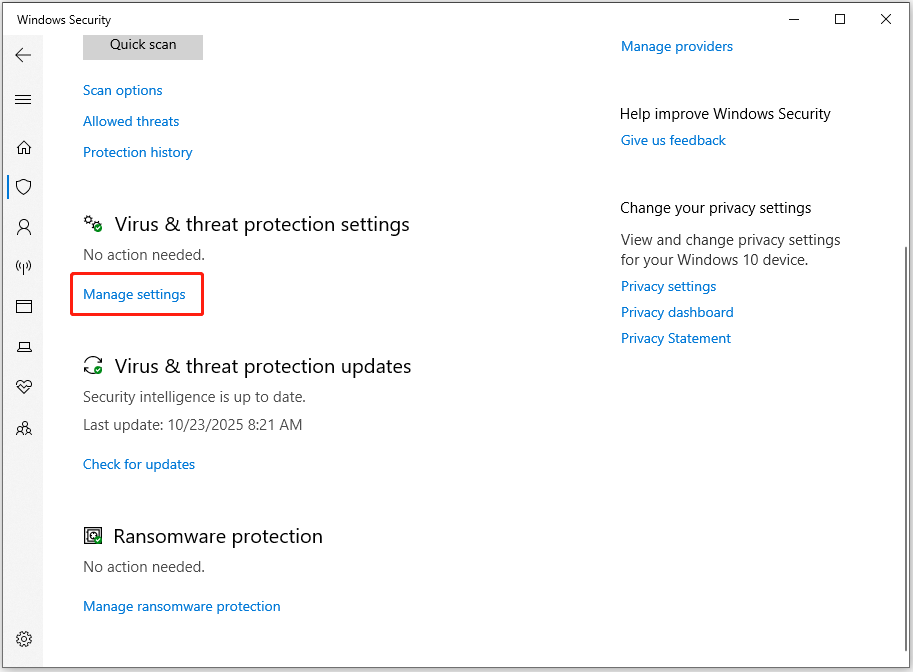This screenshot has width=913, height=672.
Task: Check for security intelligence updates
Action: coord(138,464)
